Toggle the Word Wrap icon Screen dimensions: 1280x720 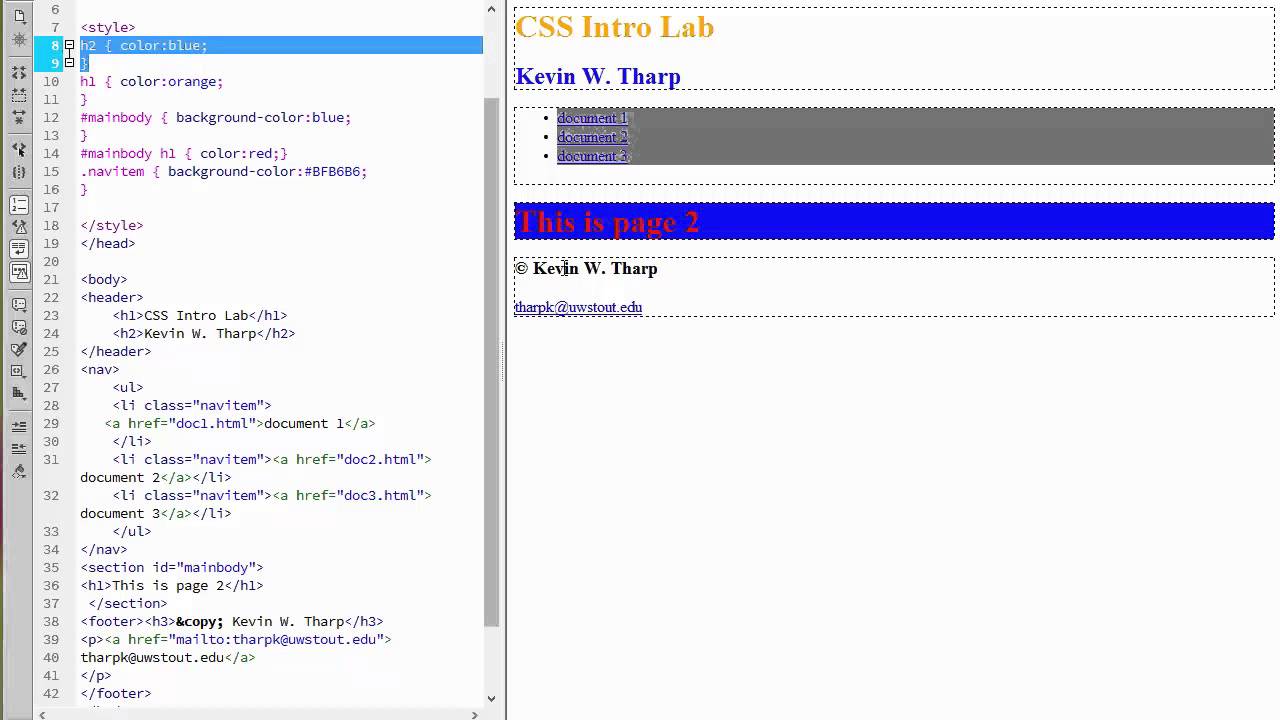point(19,249)
